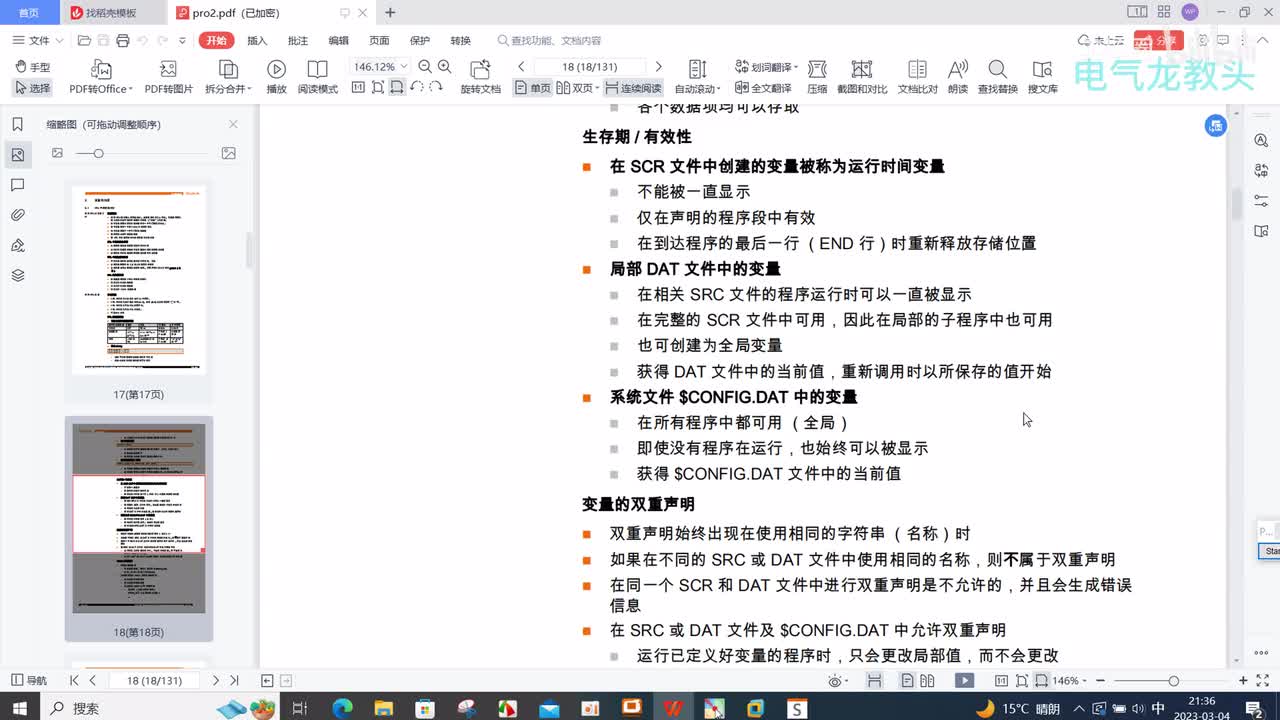
Task: Open 查找替换 find and replace
Action: [997, 77]
